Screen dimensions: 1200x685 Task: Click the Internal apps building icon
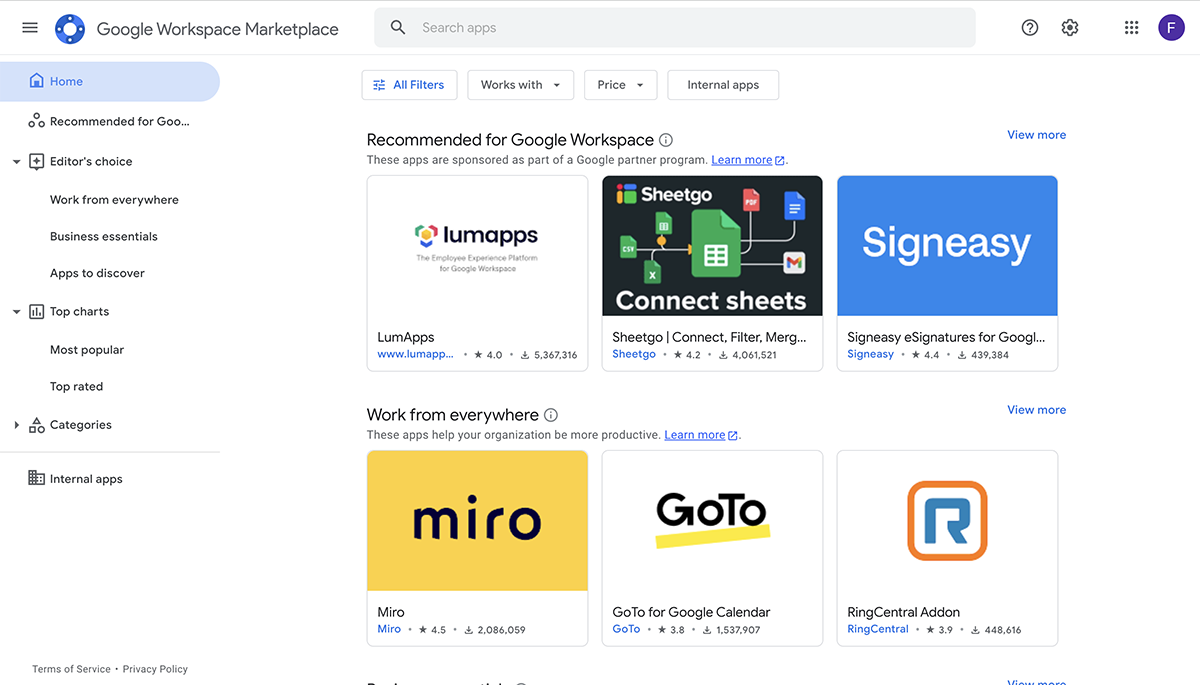(37, 478)
